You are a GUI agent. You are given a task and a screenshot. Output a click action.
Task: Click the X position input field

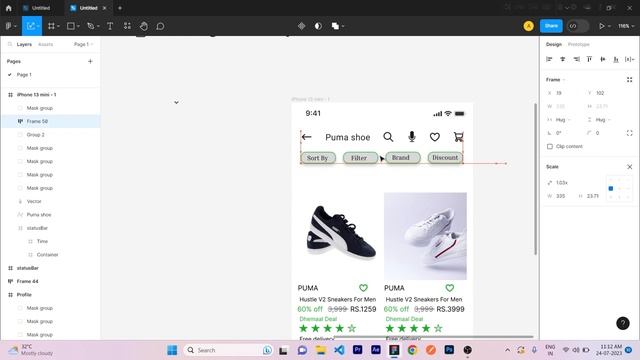564,93
